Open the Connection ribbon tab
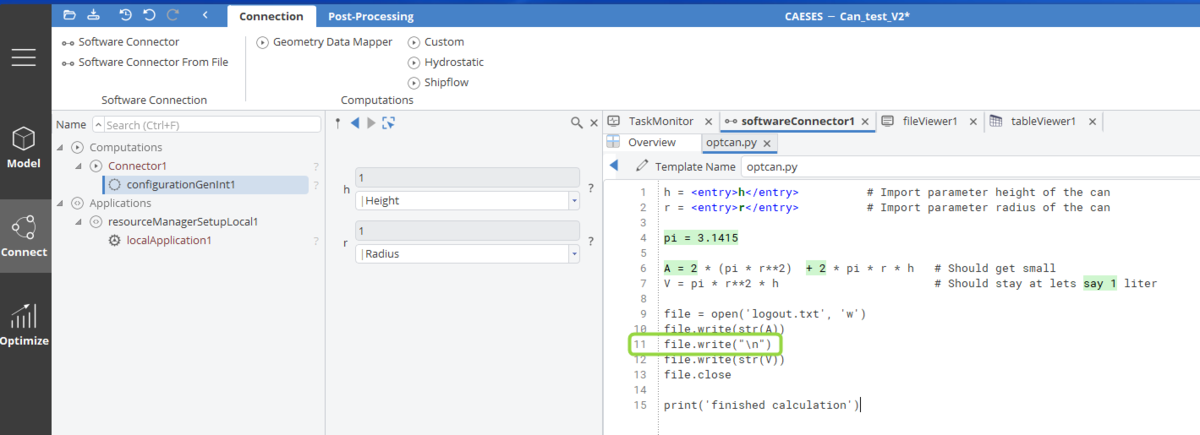The width and height of the screenshot is (1200, 435). pyautogui.click(x=271, y=16)
